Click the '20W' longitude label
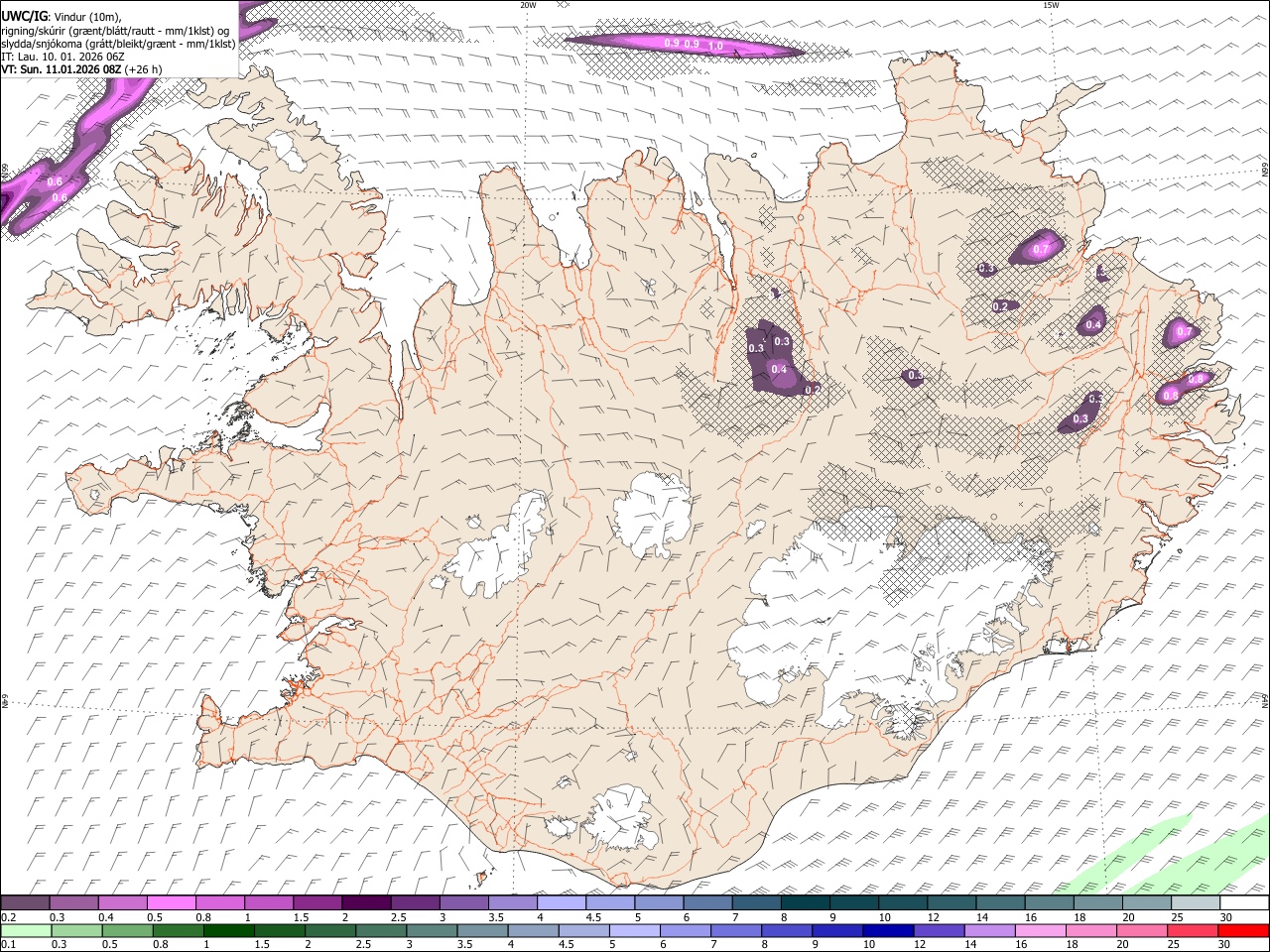The width and height of the screenshot is (1270, 952). click(528, 5)
